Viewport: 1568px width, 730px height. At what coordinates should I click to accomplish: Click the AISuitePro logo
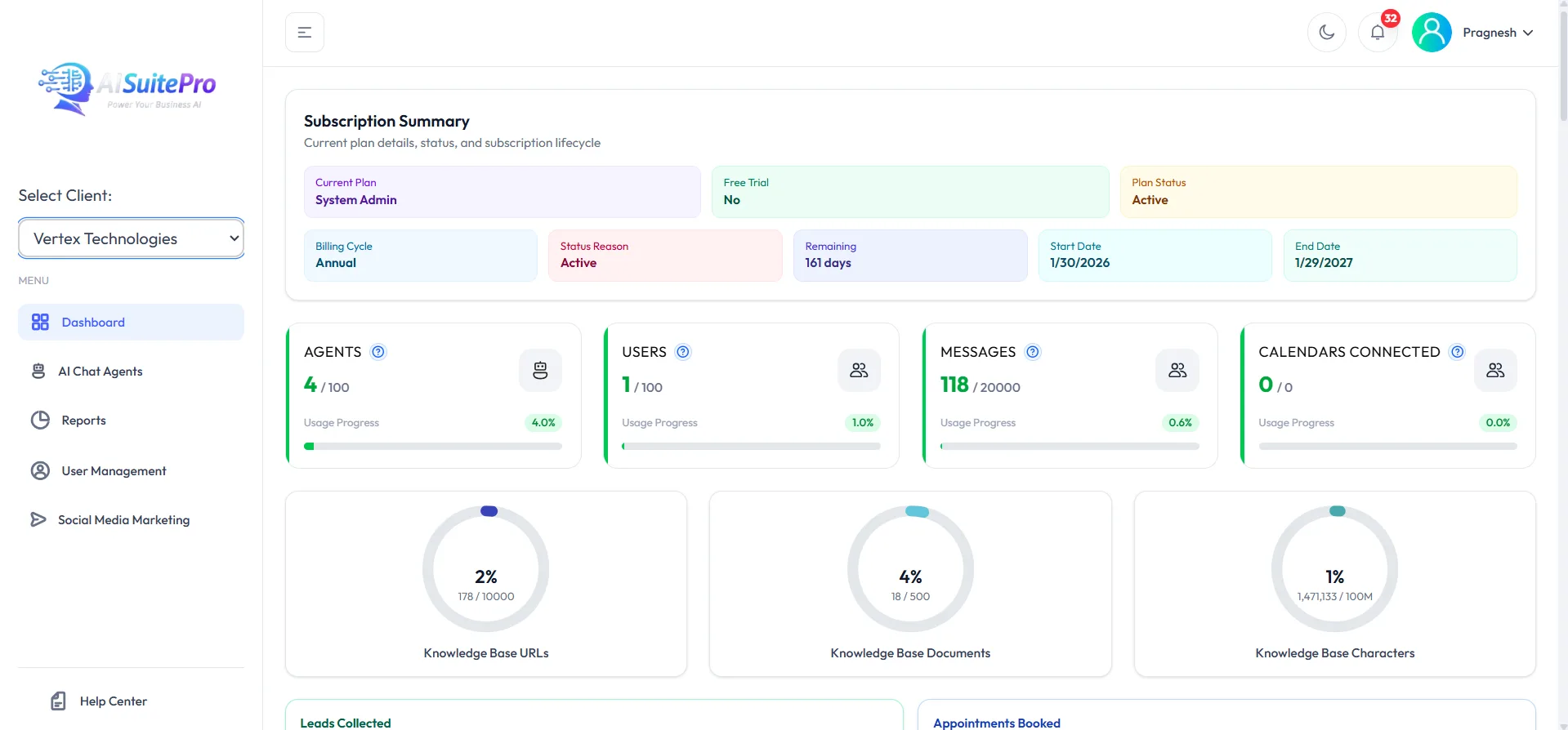click(127, 88)
